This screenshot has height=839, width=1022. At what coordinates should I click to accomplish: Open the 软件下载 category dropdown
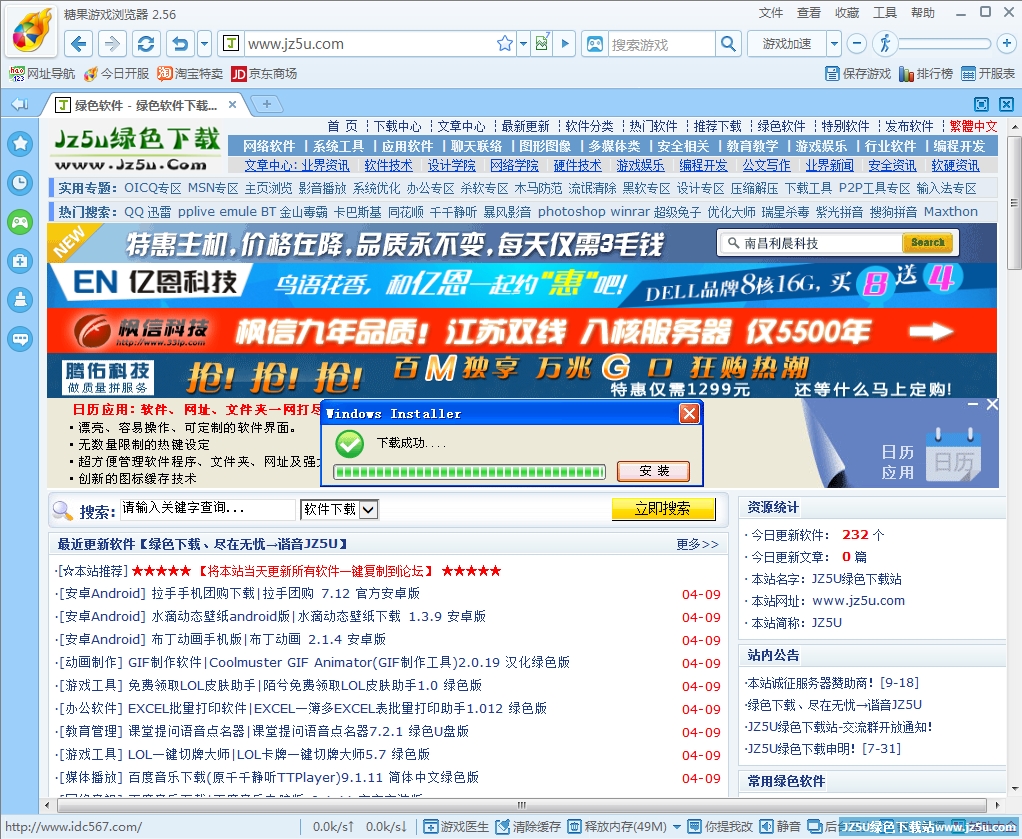point(340,509)
